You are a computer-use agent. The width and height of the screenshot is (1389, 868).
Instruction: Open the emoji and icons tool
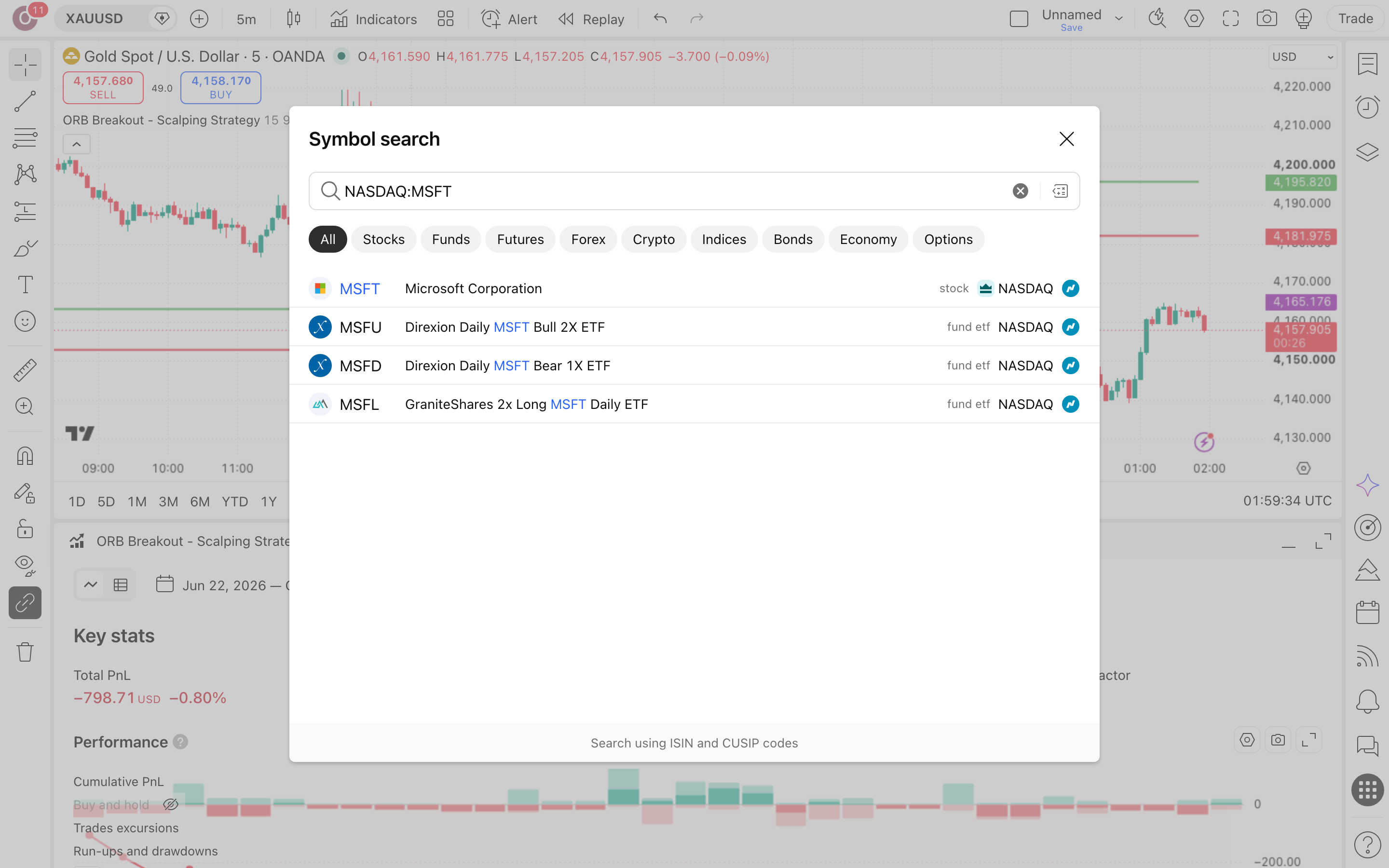click(x=25, y=321)
